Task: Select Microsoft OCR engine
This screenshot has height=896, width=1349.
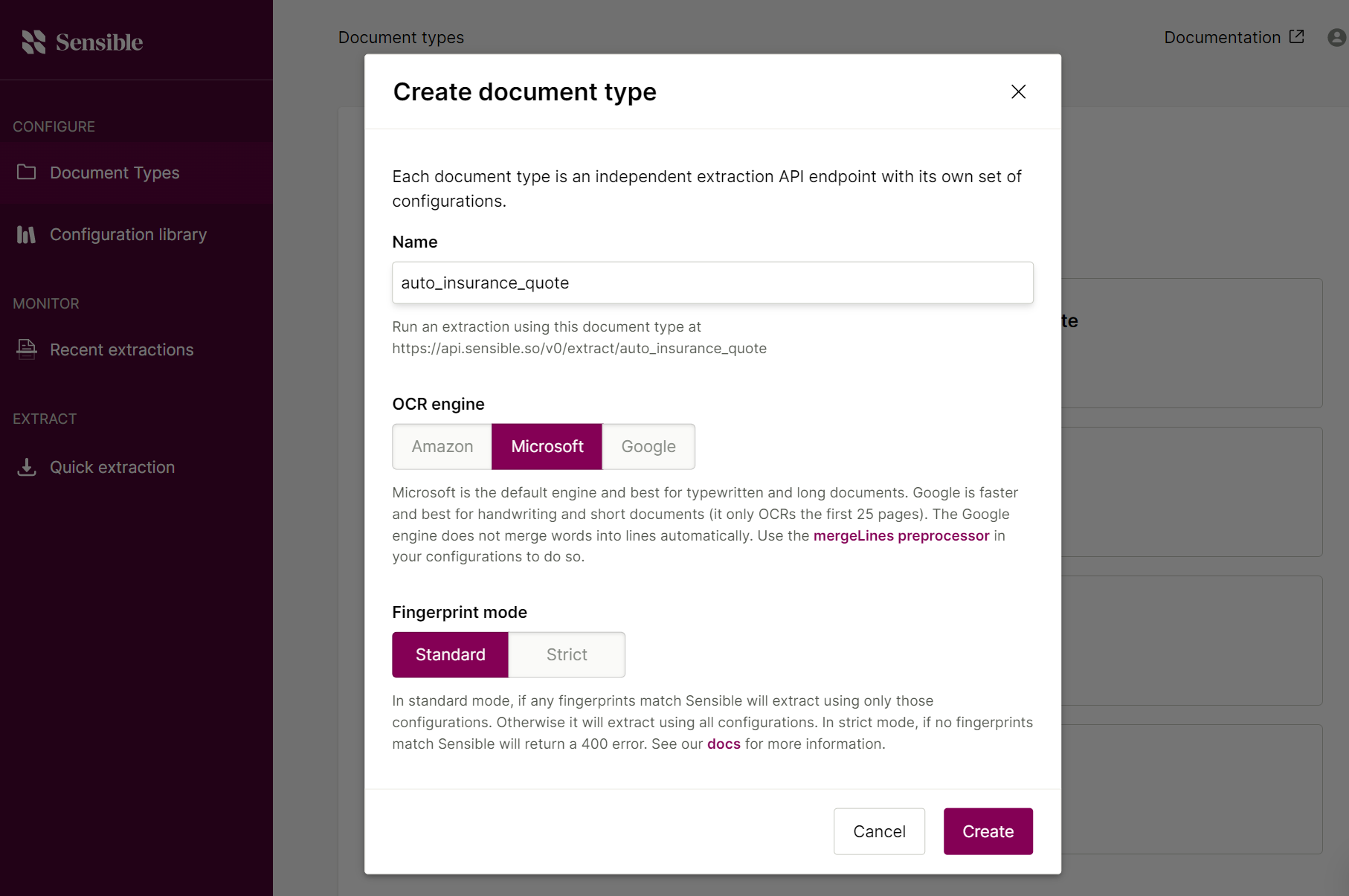Action: (547, 446)
